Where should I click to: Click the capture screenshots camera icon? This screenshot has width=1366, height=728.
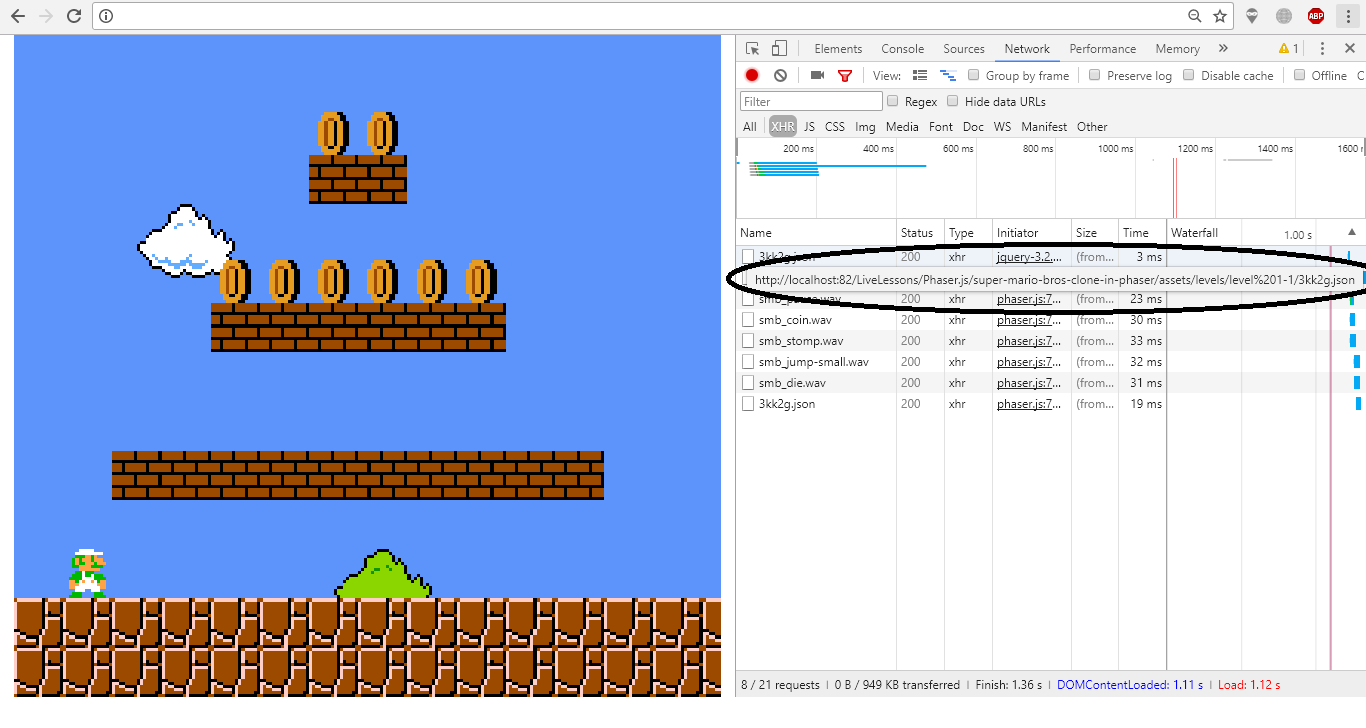(x=817, y=75)
